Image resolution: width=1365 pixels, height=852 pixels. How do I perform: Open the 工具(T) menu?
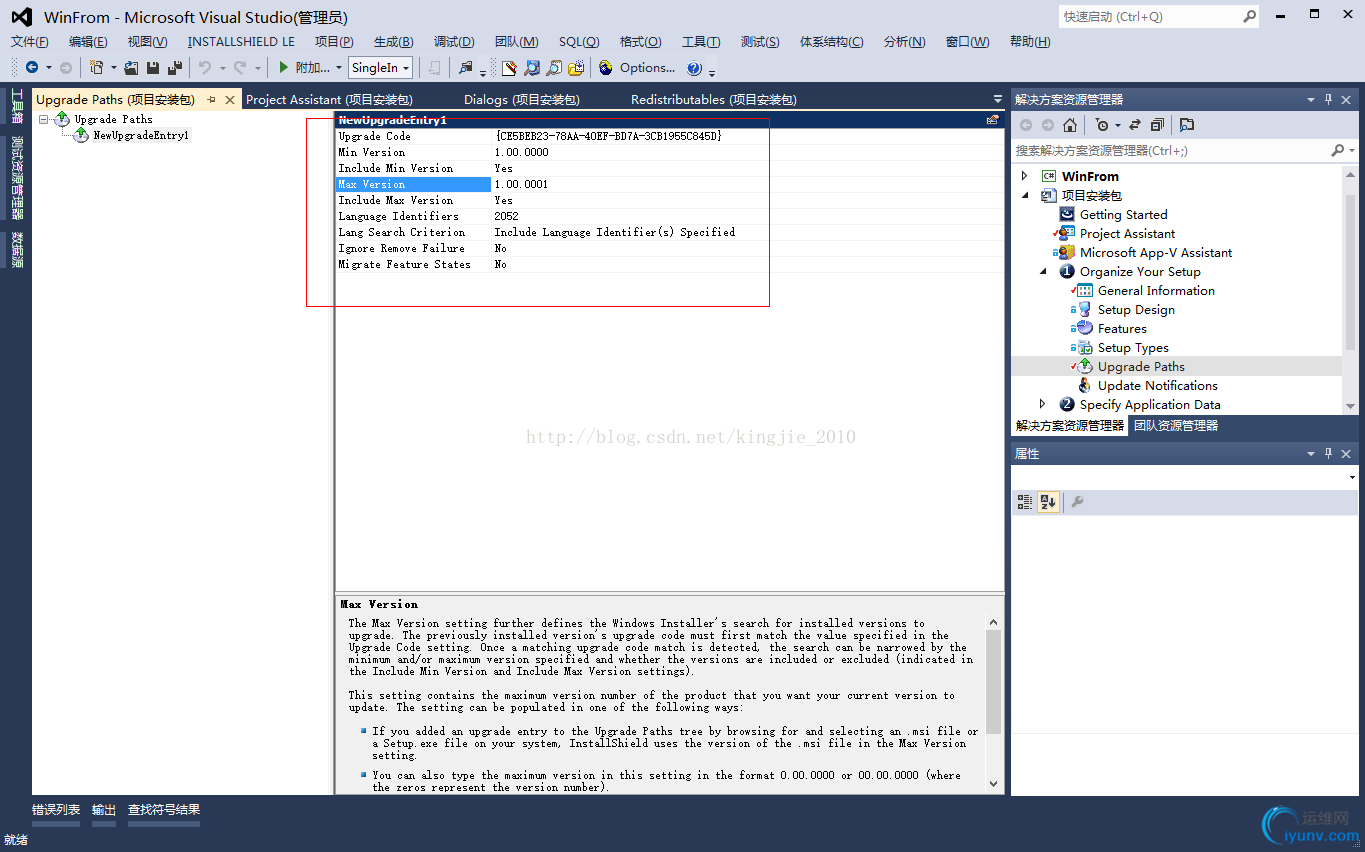tap(701, 41)
